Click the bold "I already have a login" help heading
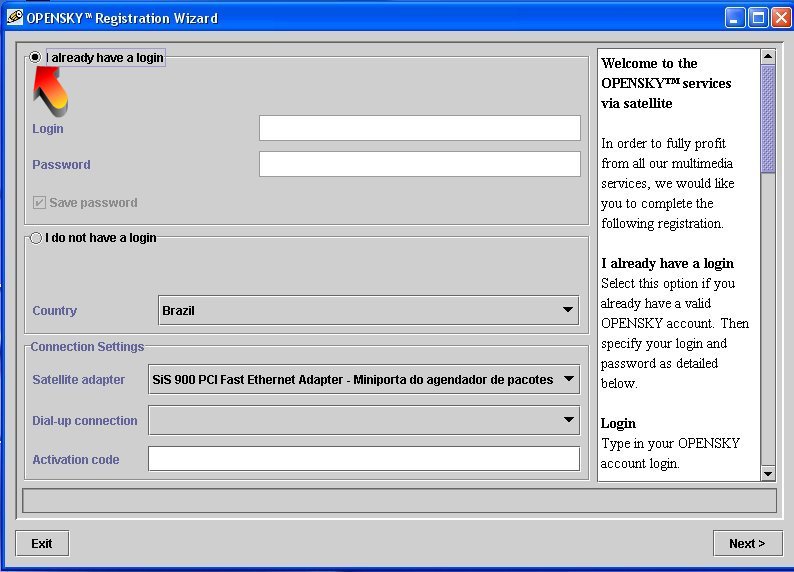This screenshot has height=572, width=794. [667, 263]
